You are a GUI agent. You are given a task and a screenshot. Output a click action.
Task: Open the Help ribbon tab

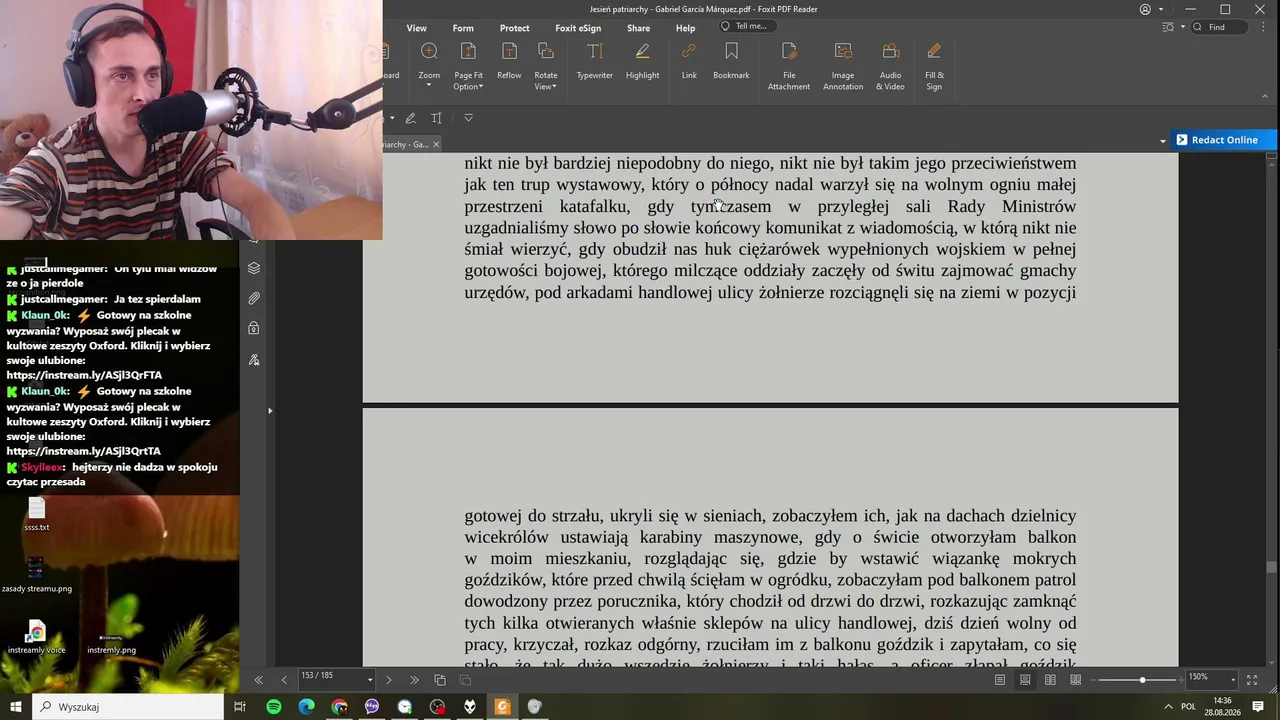click(x=685, y=28)
